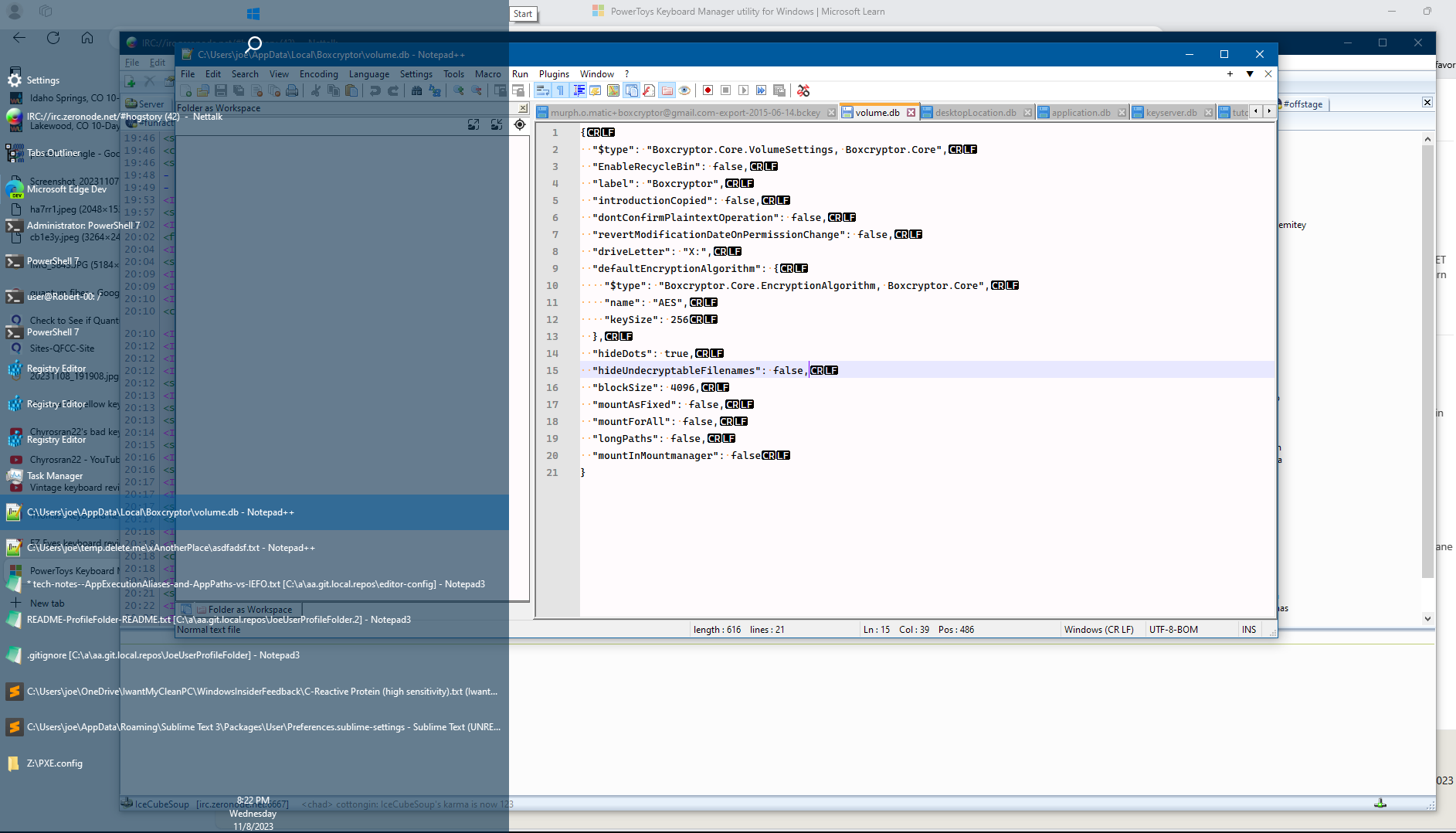Click the clock showing 8:22 PM Wednesday
This screenshot has width=1456, height=833.
point(253,813)
